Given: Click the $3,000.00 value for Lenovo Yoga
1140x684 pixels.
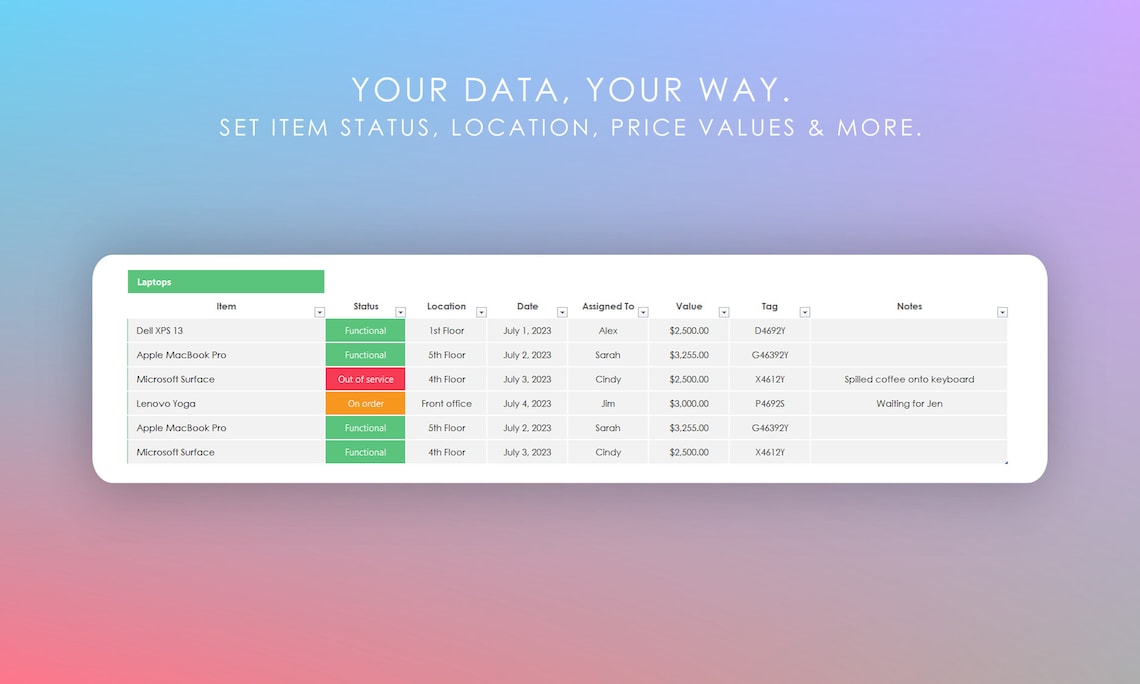Looking at the screenshot, I should (688, 403).
